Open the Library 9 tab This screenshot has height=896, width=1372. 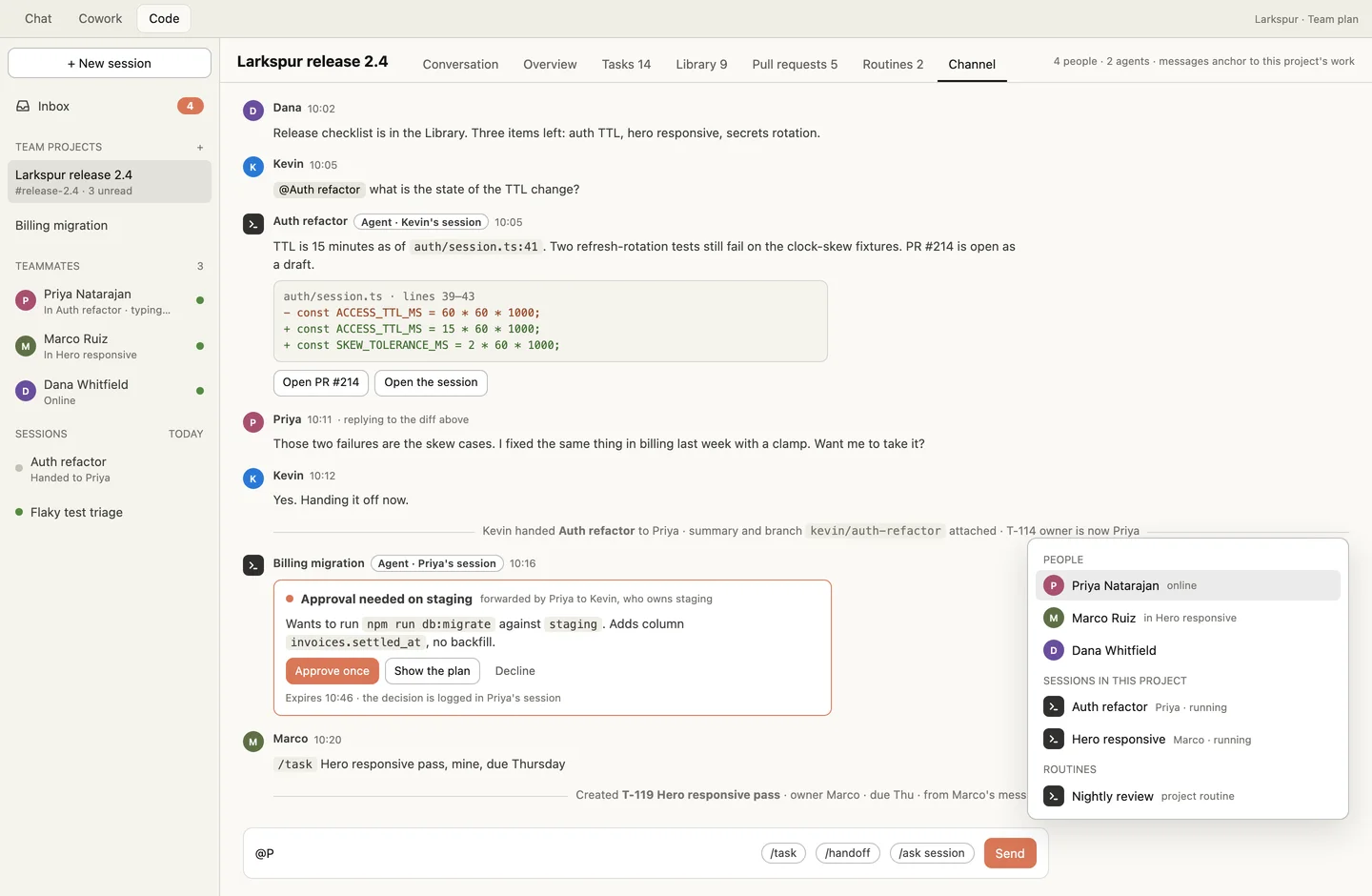tap(701, 64)
